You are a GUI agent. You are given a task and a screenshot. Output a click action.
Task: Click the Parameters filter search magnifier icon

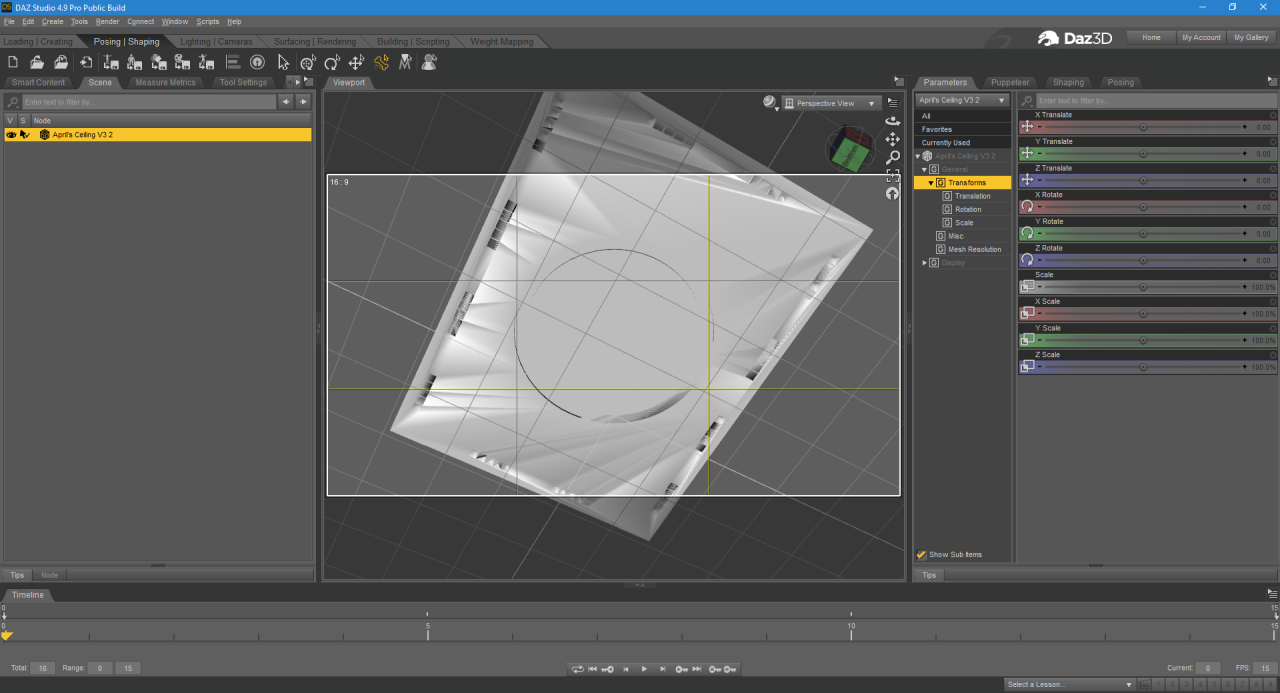point(1027,101)
